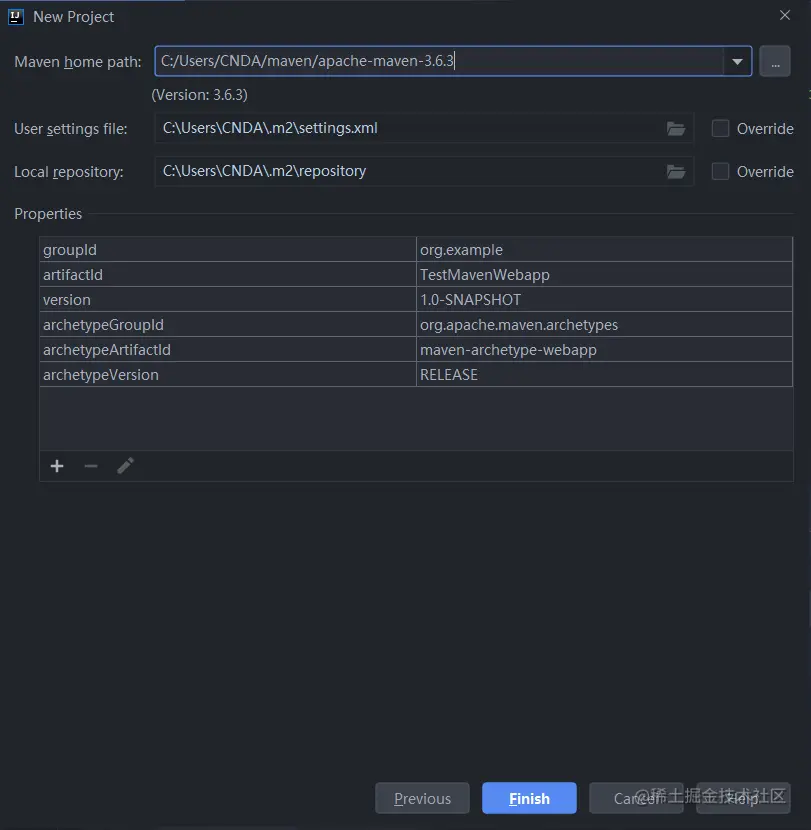This screenshot has height=830, width=811.
Task: Click the Cancel button
Action: (x=636, y=798)
